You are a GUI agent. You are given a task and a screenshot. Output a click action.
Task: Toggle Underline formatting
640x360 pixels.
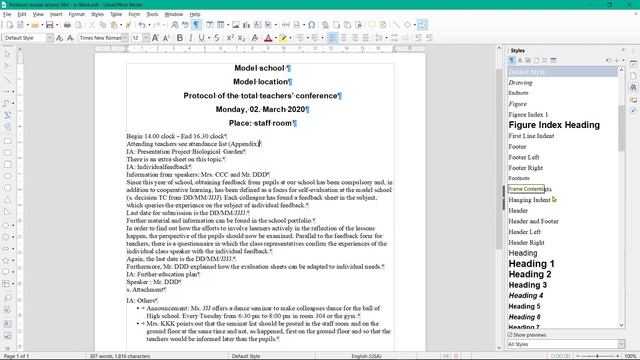(x=201, y=38)
